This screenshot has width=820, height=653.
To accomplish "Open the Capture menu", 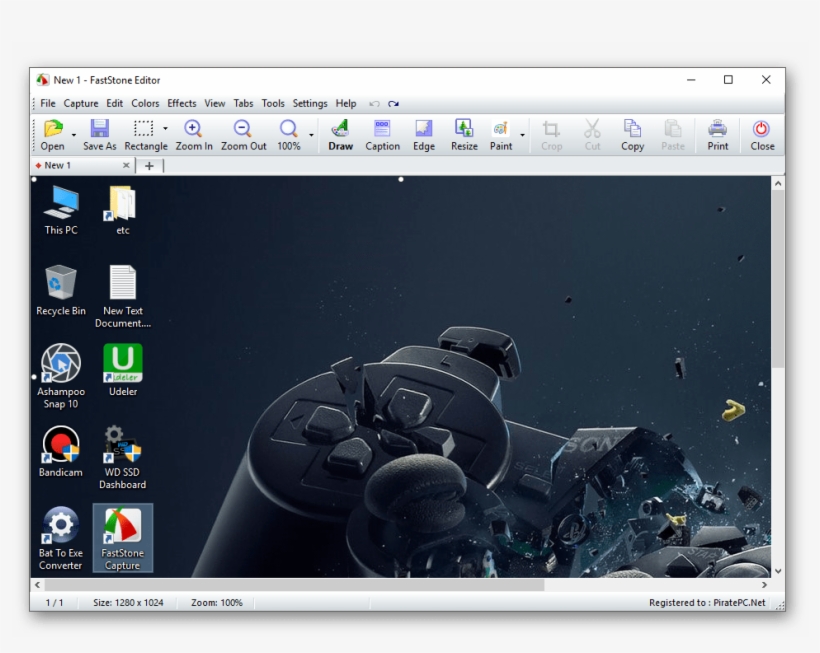I will [81, 104].
